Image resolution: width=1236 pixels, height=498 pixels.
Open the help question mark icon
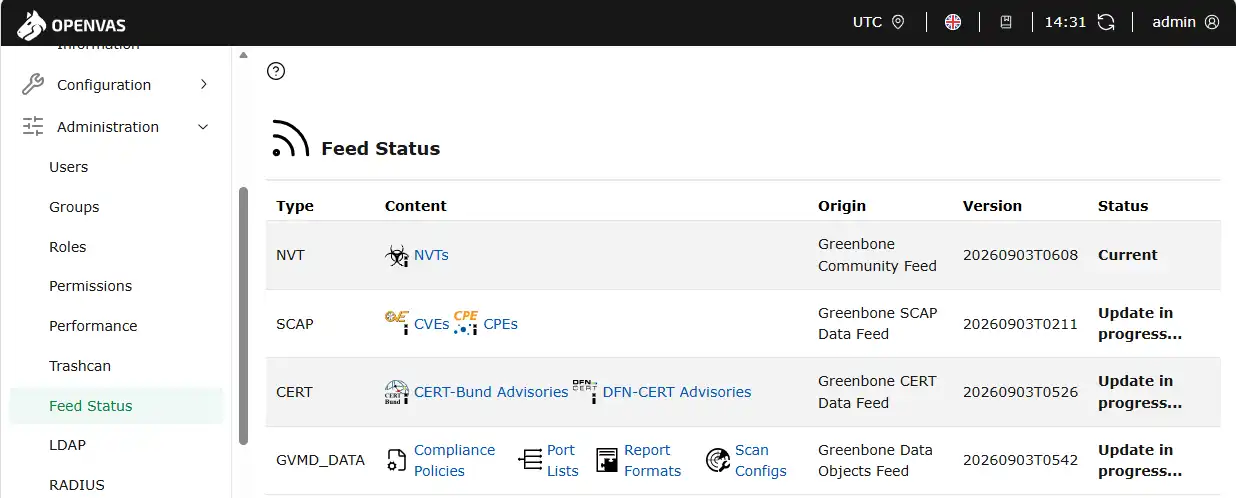tap(277, 71)
